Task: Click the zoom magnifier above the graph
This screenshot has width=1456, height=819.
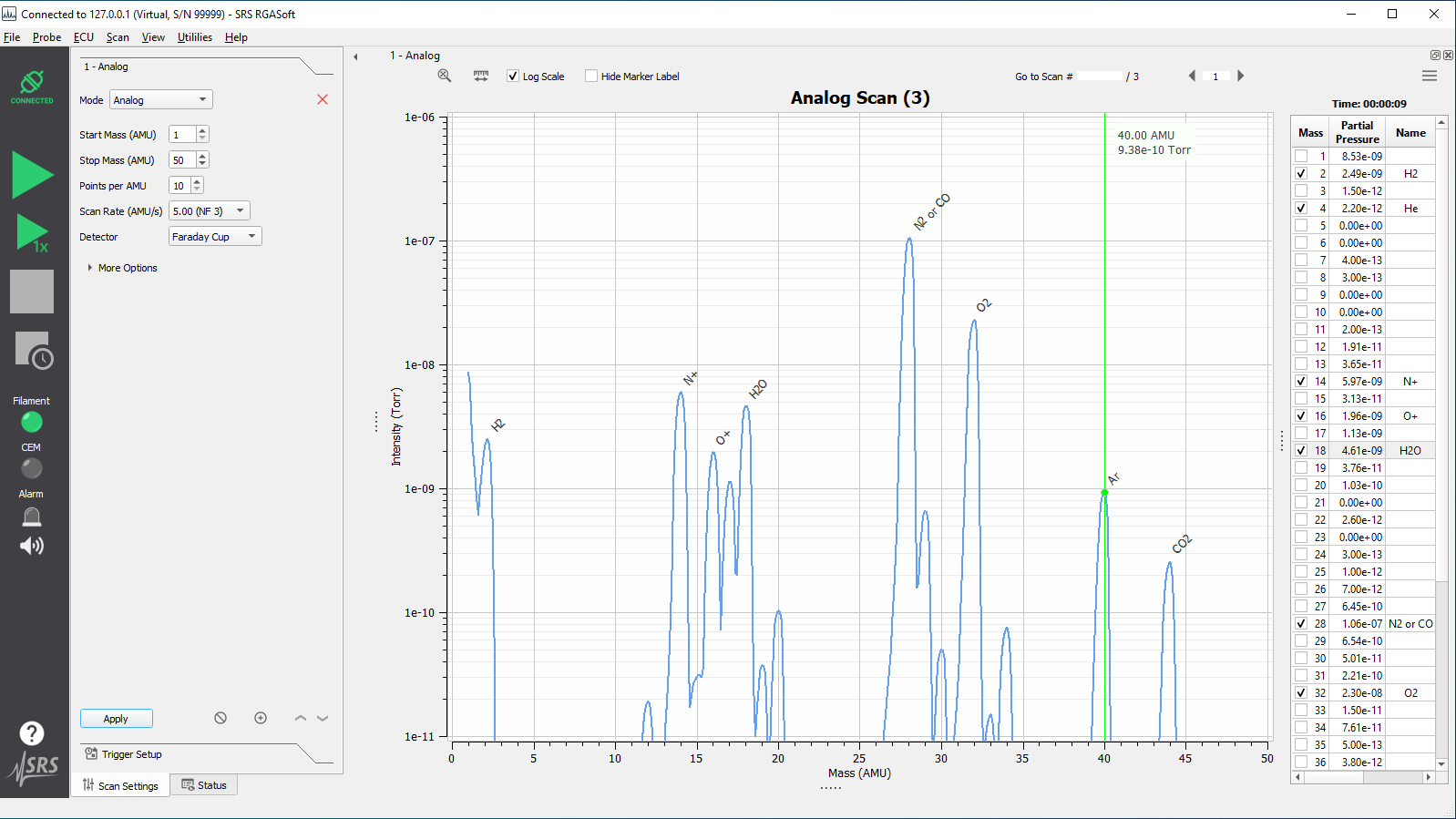Action: [445, 77]
